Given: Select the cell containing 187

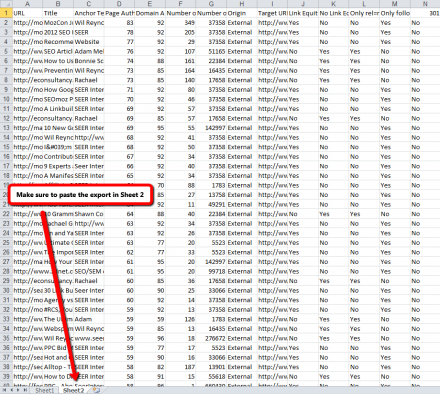Looking at the screenshot, I should coord(180,367).
